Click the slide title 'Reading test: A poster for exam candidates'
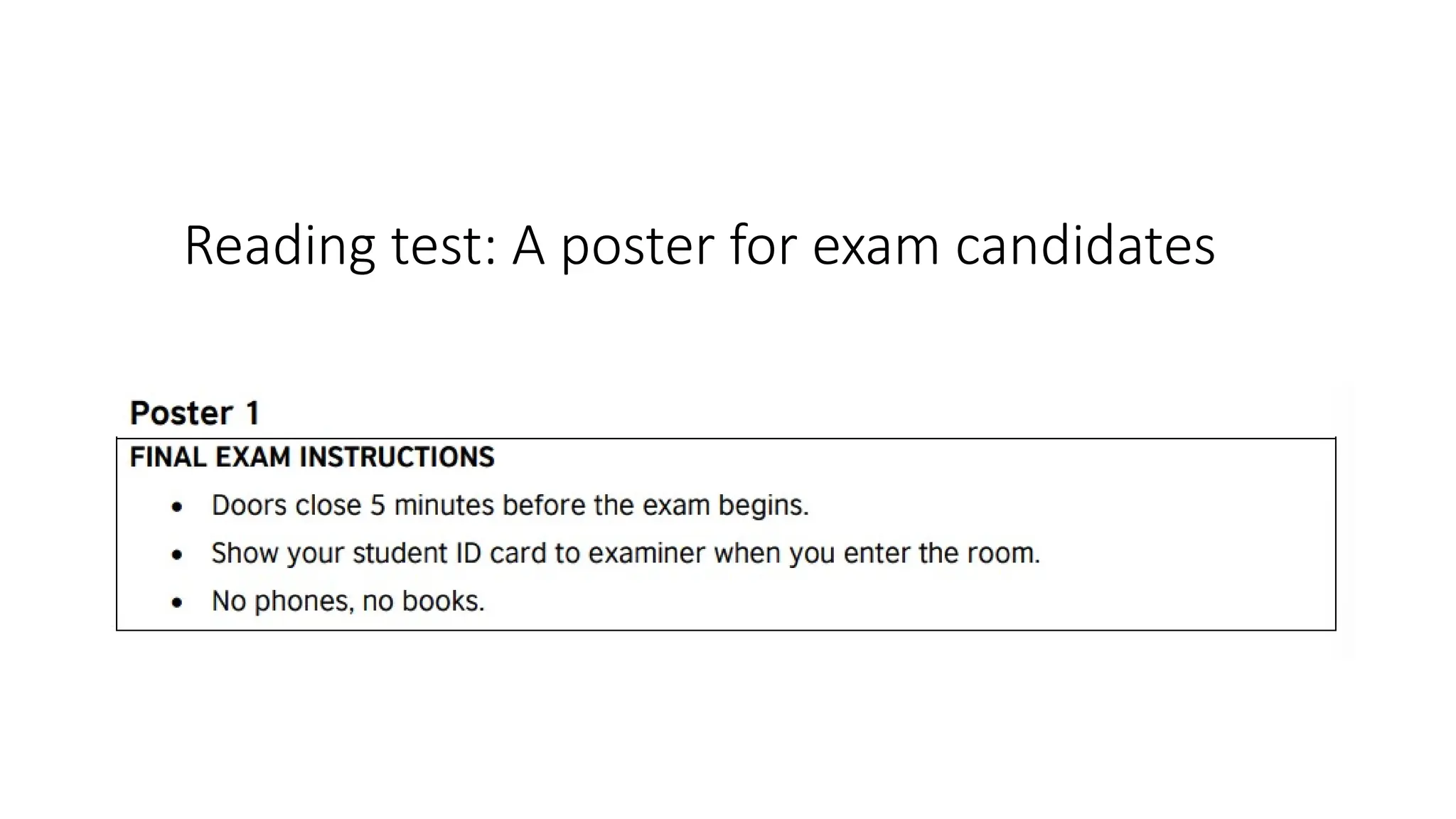Image resolution: width=1456 pixels, height=819 pixels. click(700, 246)
